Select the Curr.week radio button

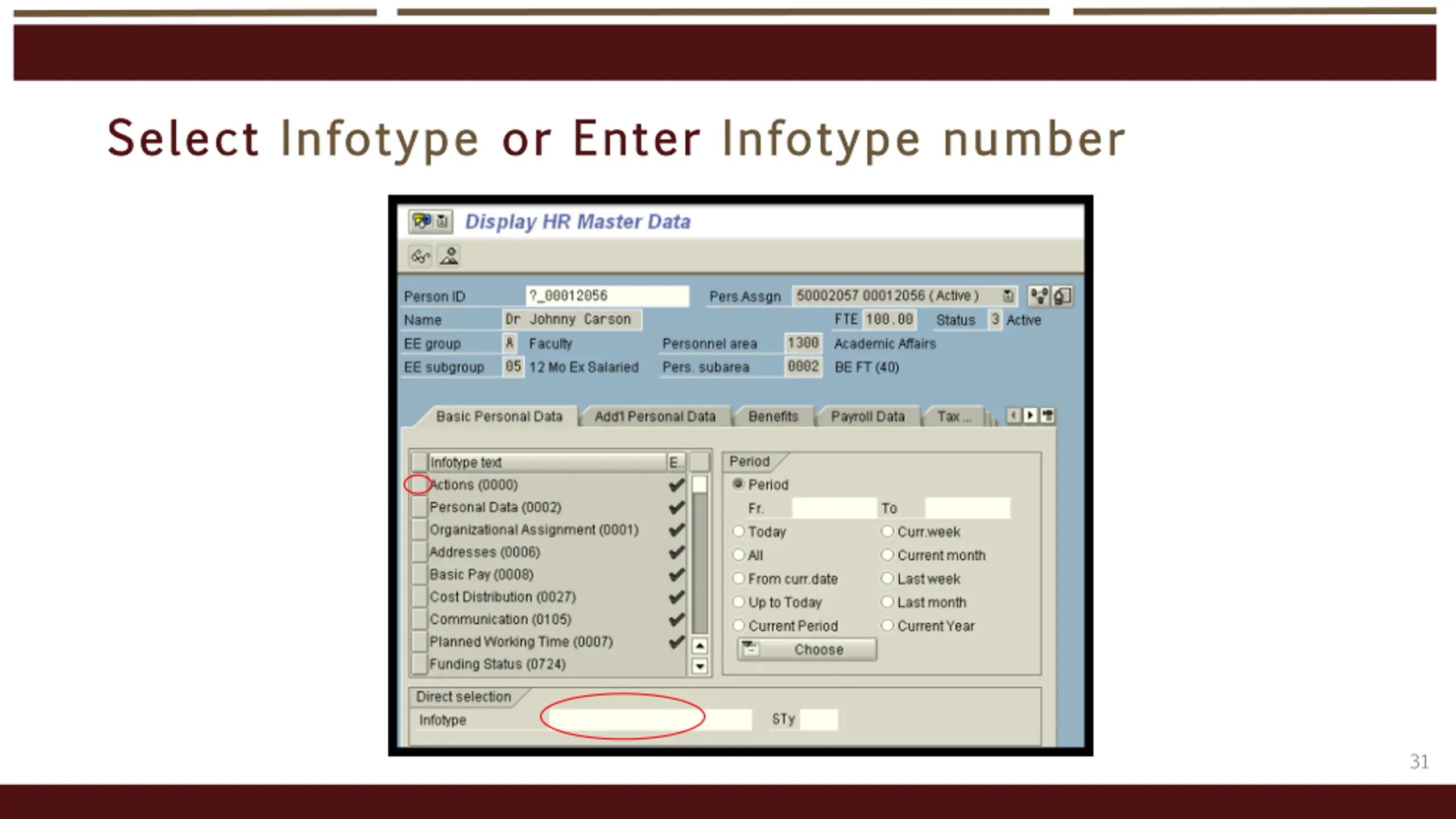click(x=887, y=531)
